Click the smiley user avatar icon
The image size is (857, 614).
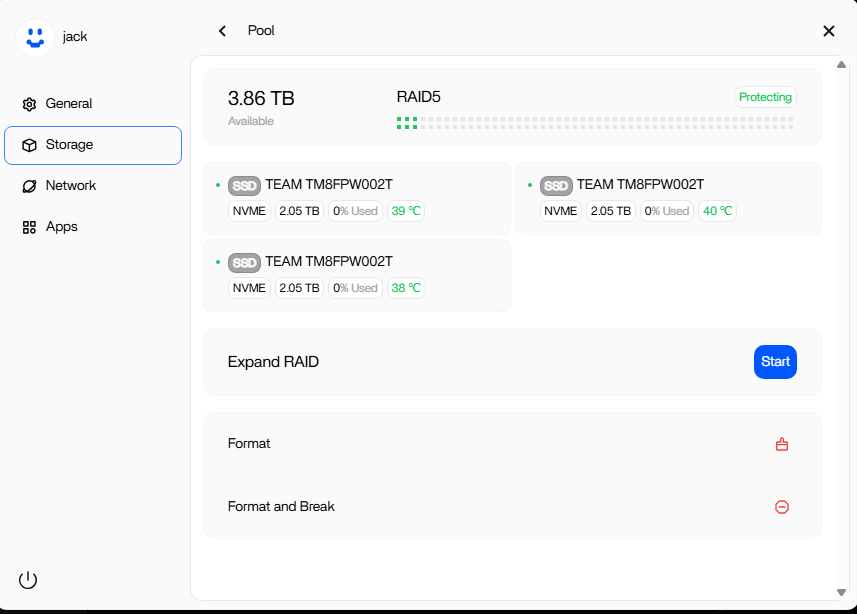pos(35,38)
